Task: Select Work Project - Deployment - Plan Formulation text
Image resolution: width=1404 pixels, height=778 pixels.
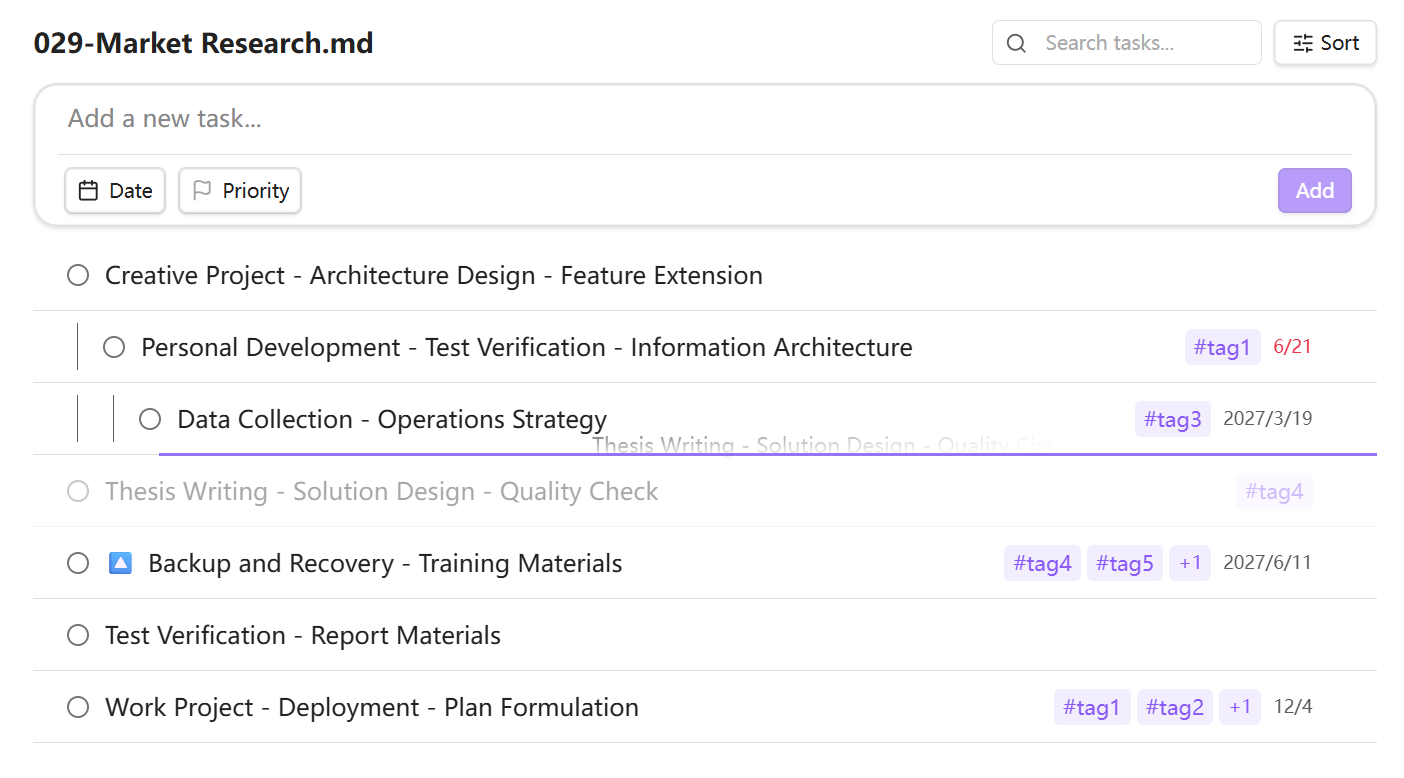Action: tap(372, 707)
